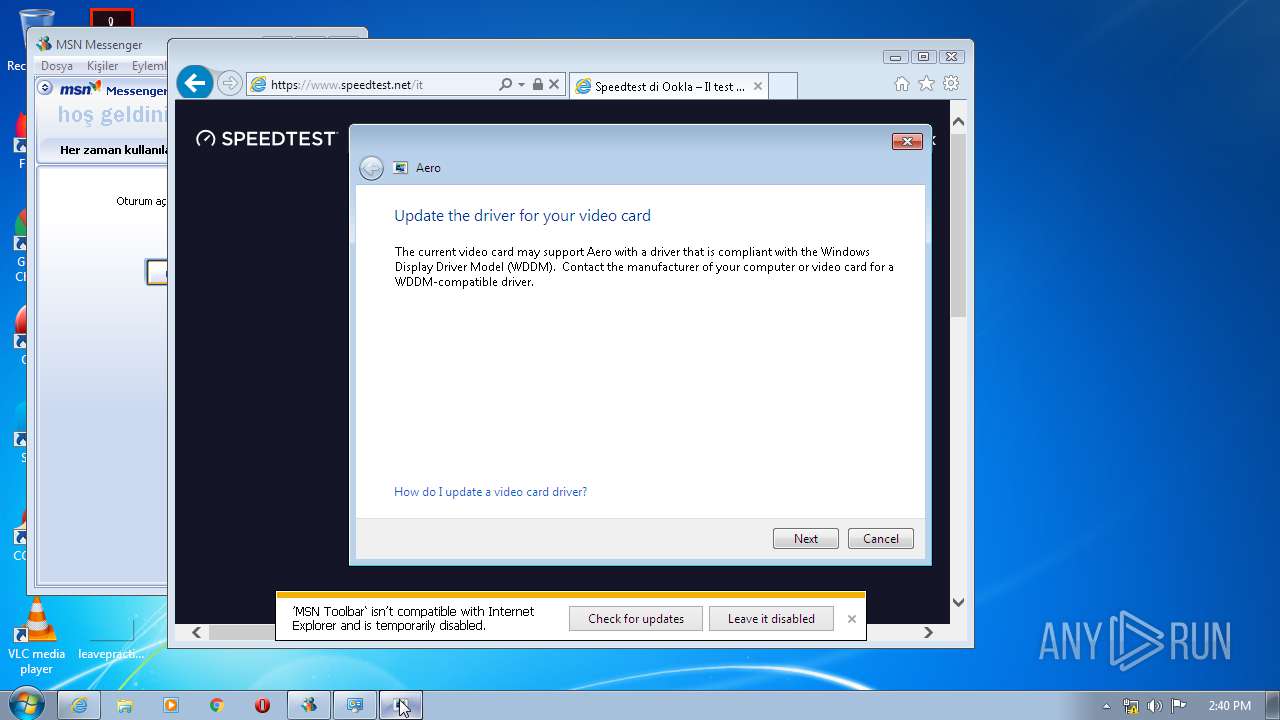Close the Speedtest di Ookla tab
Image resolution: width=1280 pixels, height=720 pixels.
pos(758,87)
